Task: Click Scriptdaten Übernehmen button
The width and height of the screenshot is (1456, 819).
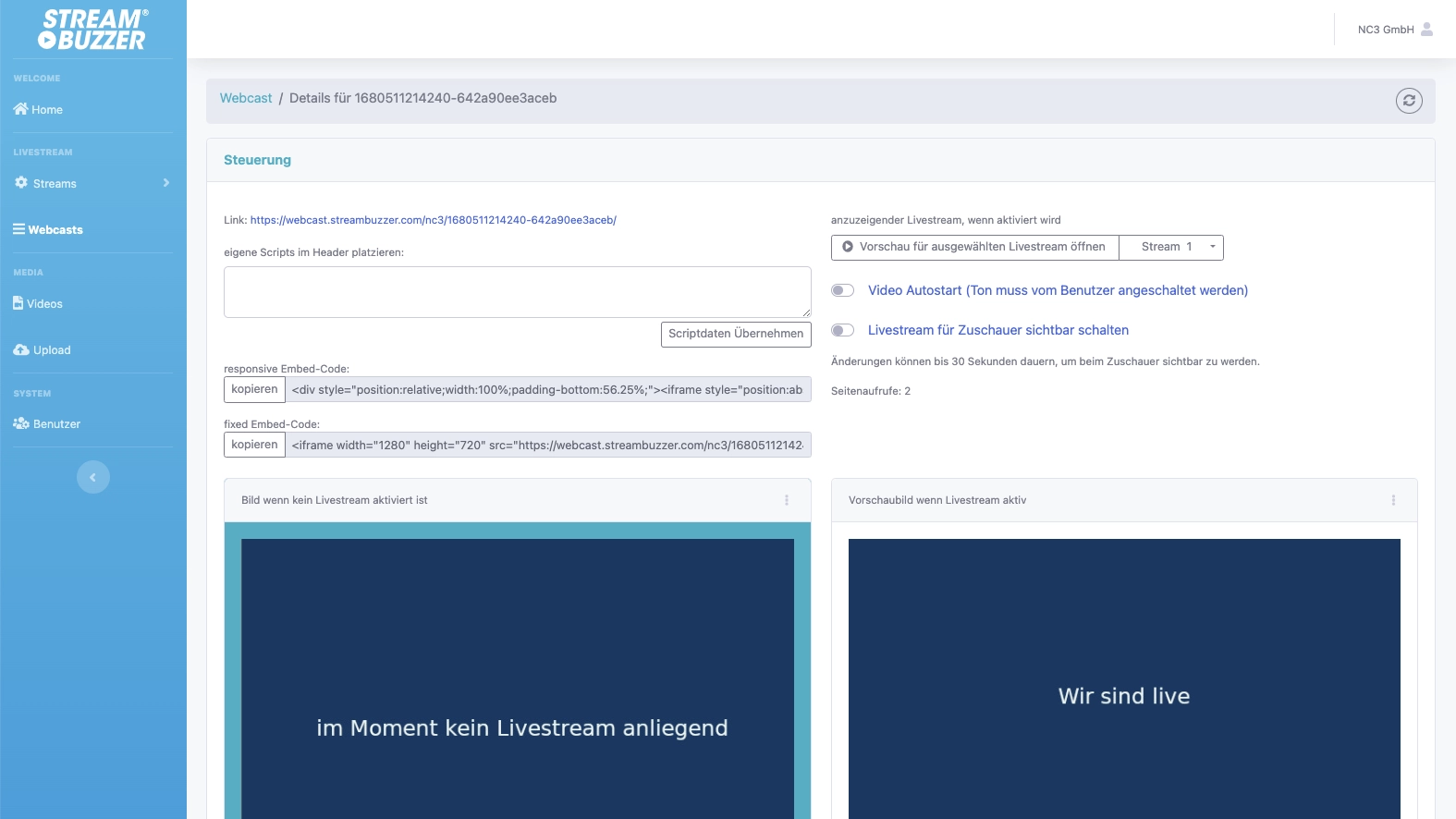Action: click(x=736, y=334)
